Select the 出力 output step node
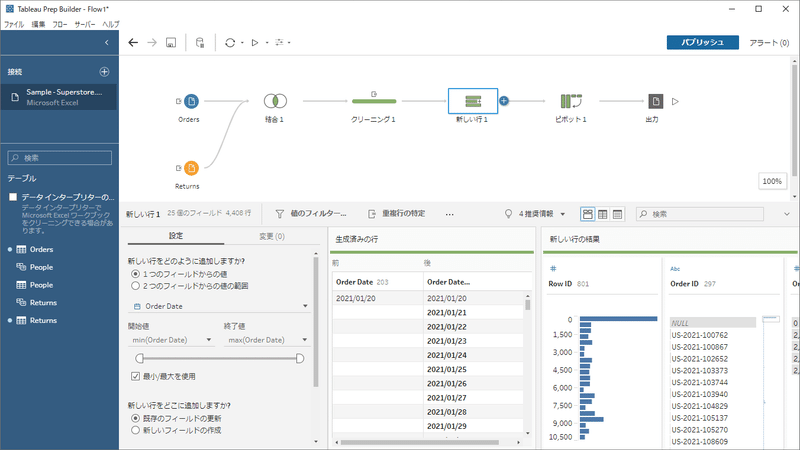This screenshot has width=800, height=450. [656, 101]
